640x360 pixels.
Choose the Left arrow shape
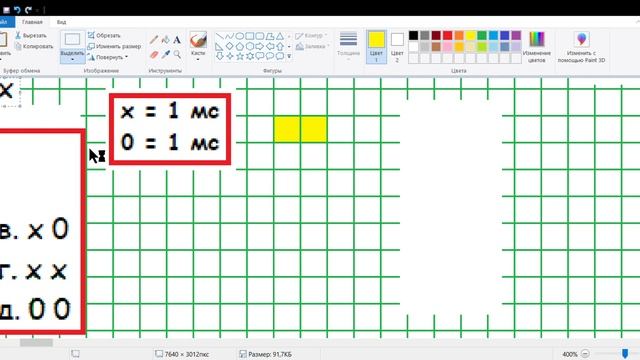tap(270, 47)
